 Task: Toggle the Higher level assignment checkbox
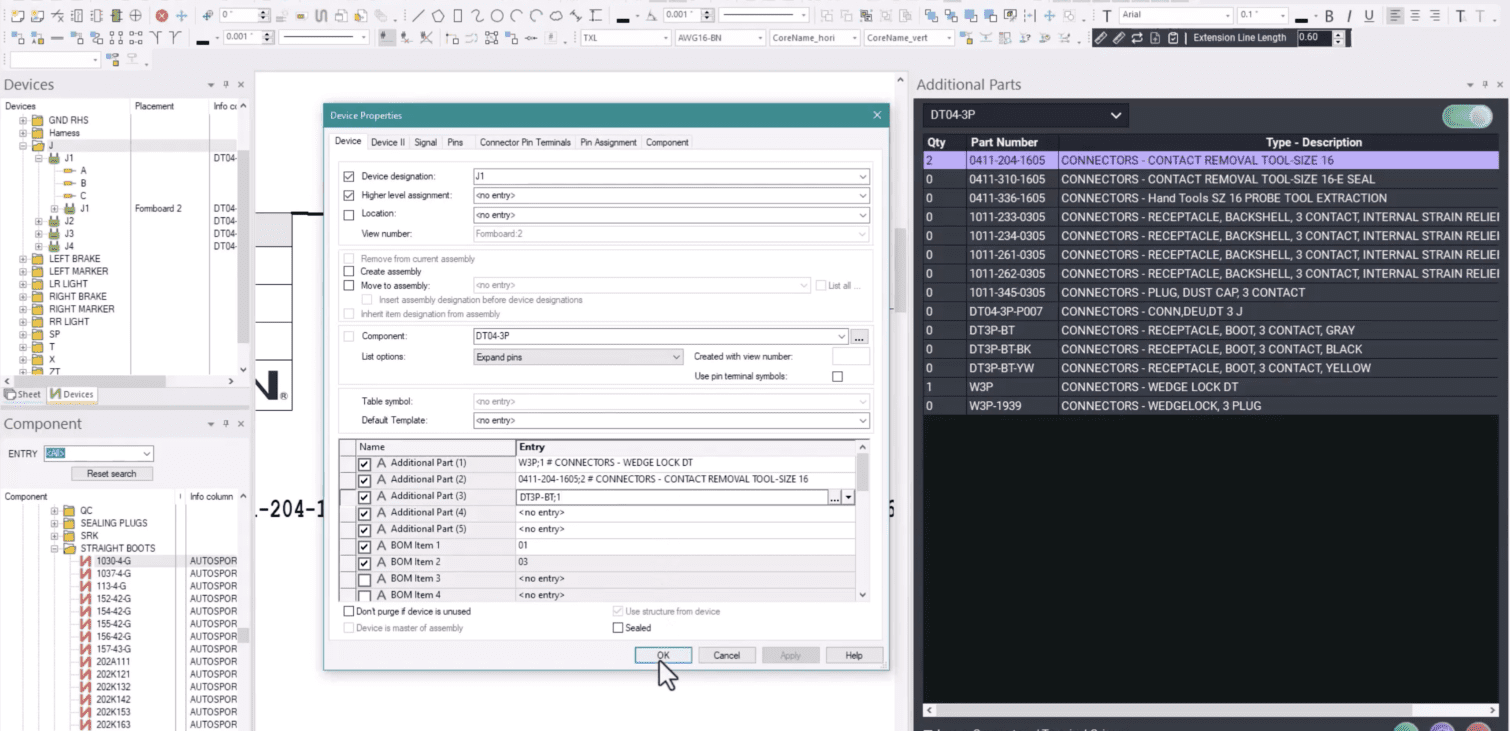point(349,195)
